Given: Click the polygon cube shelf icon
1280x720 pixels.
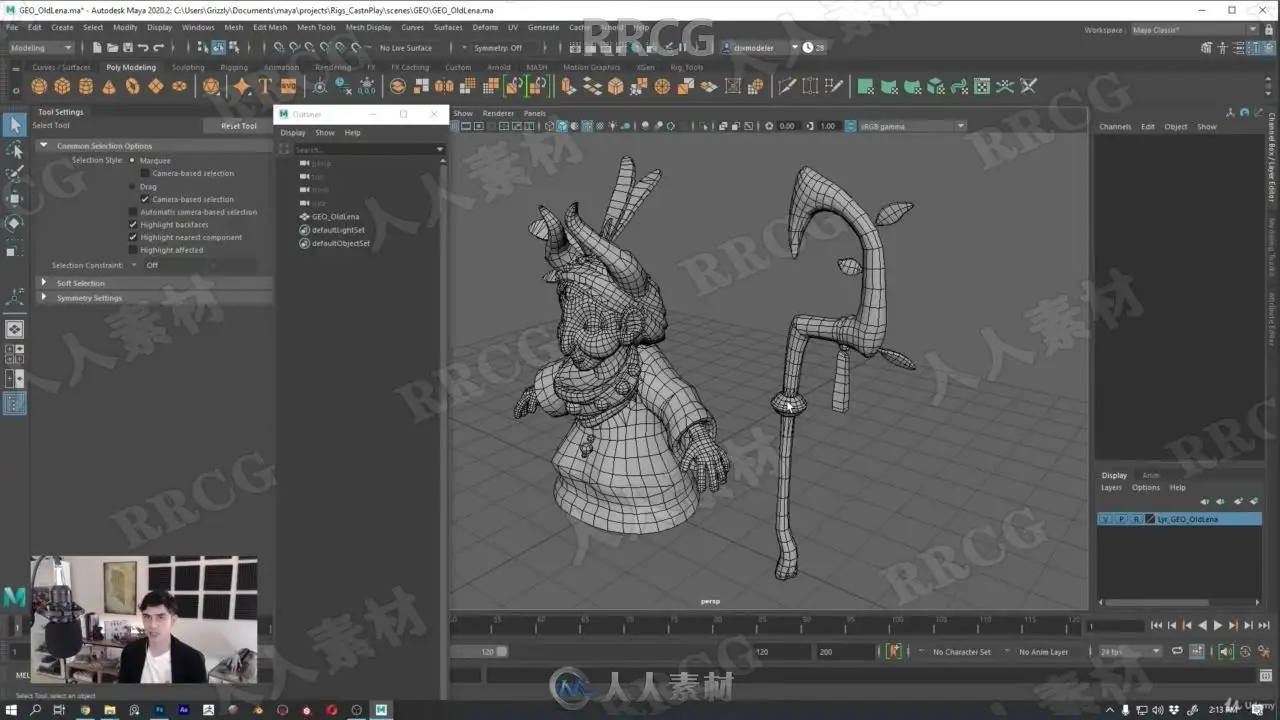Looking at the screenshot, I should click(62, 87).
